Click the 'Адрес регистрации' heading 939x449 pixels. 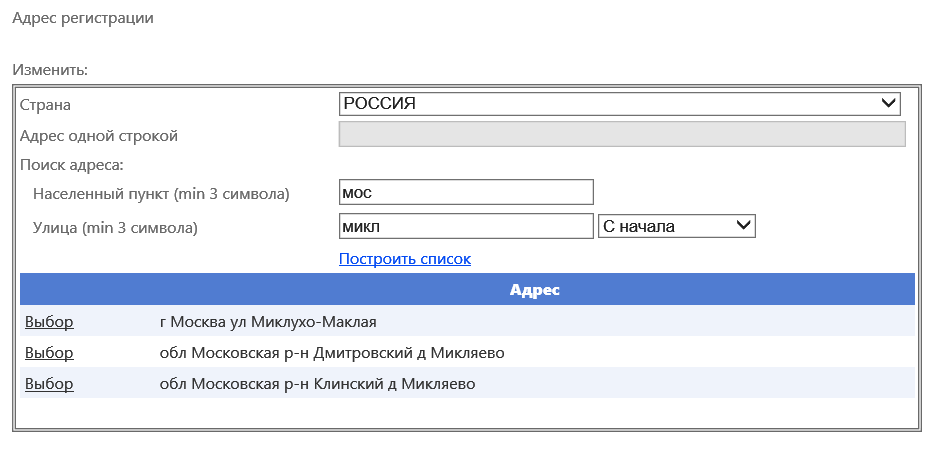point(83,18)
